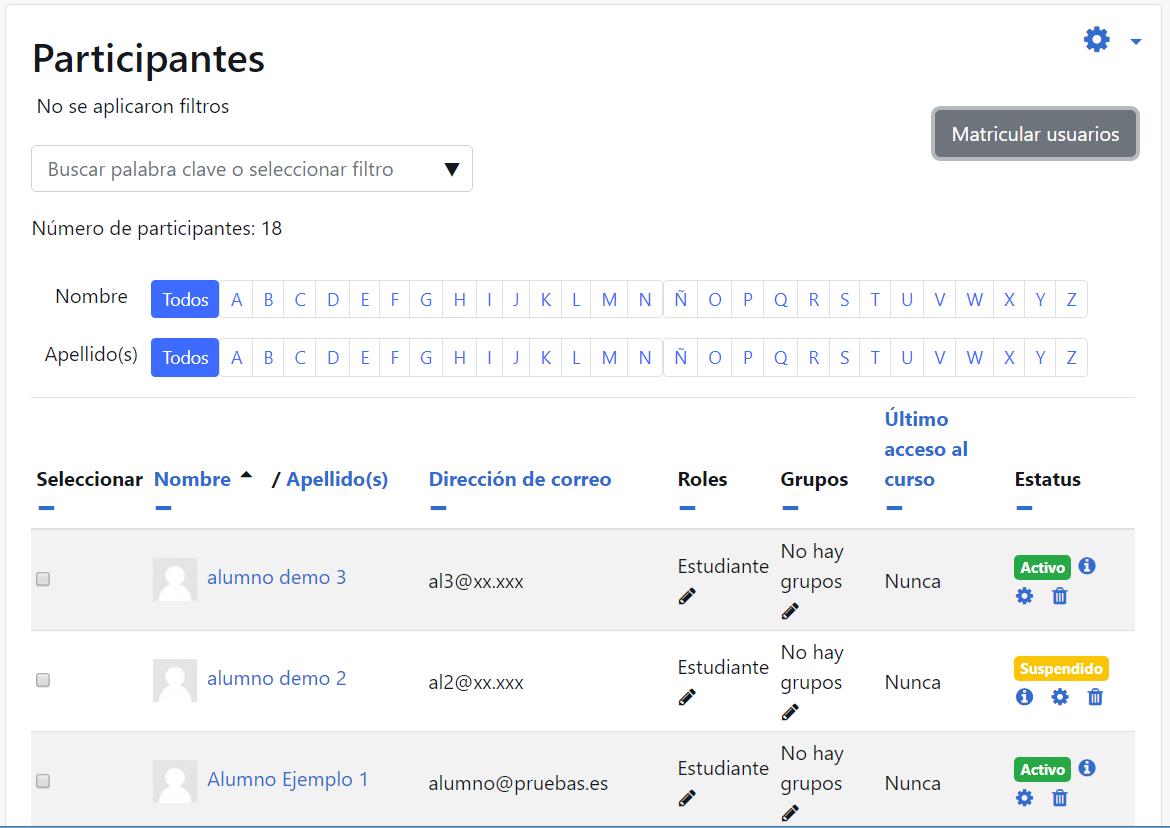Hide the Roles column with dash
The image size is (1170, 828).
[x=687, y=508]
